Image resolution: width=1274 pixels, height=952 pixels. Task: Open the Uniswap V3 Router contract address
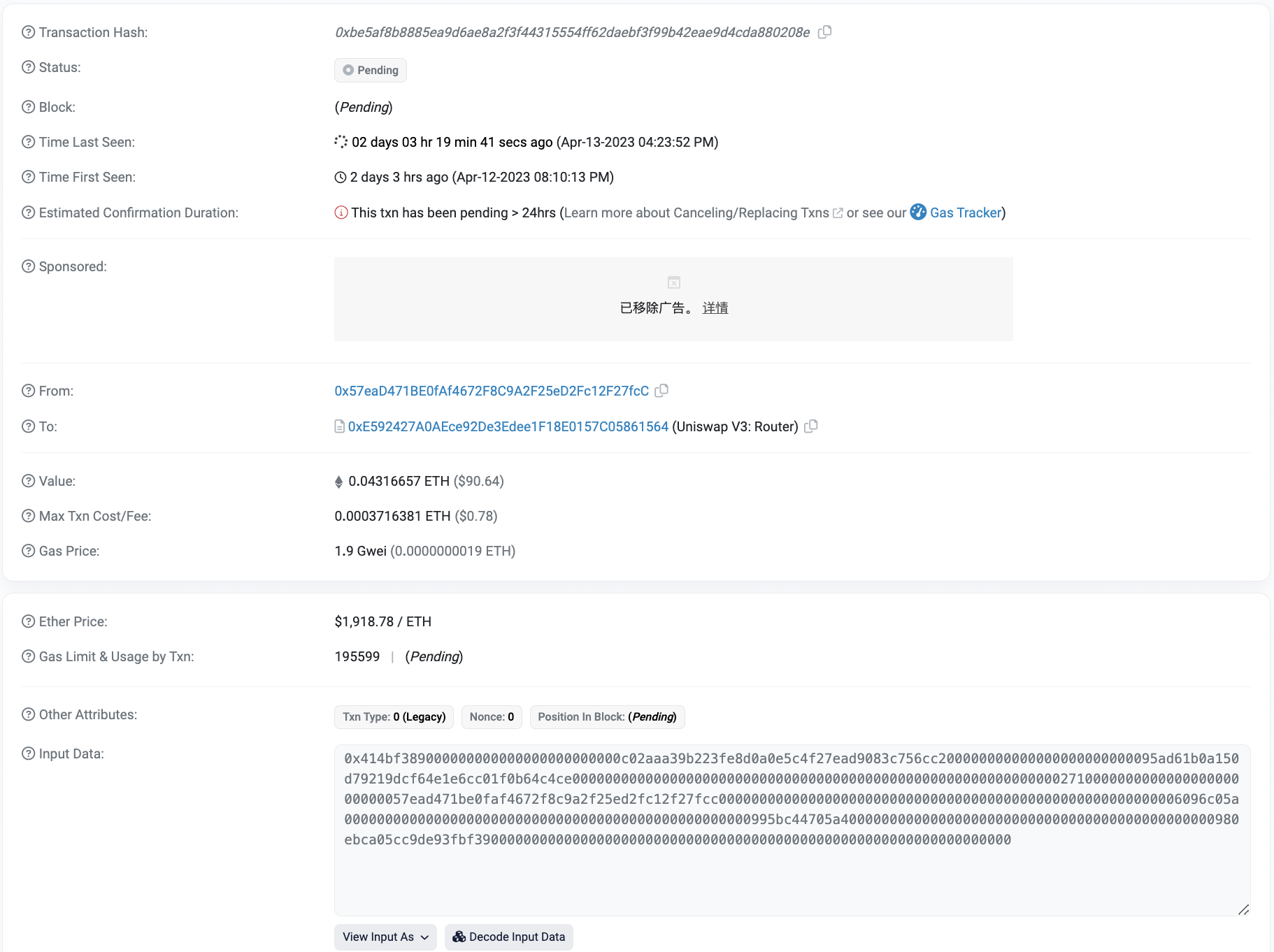tap(508, 426)
